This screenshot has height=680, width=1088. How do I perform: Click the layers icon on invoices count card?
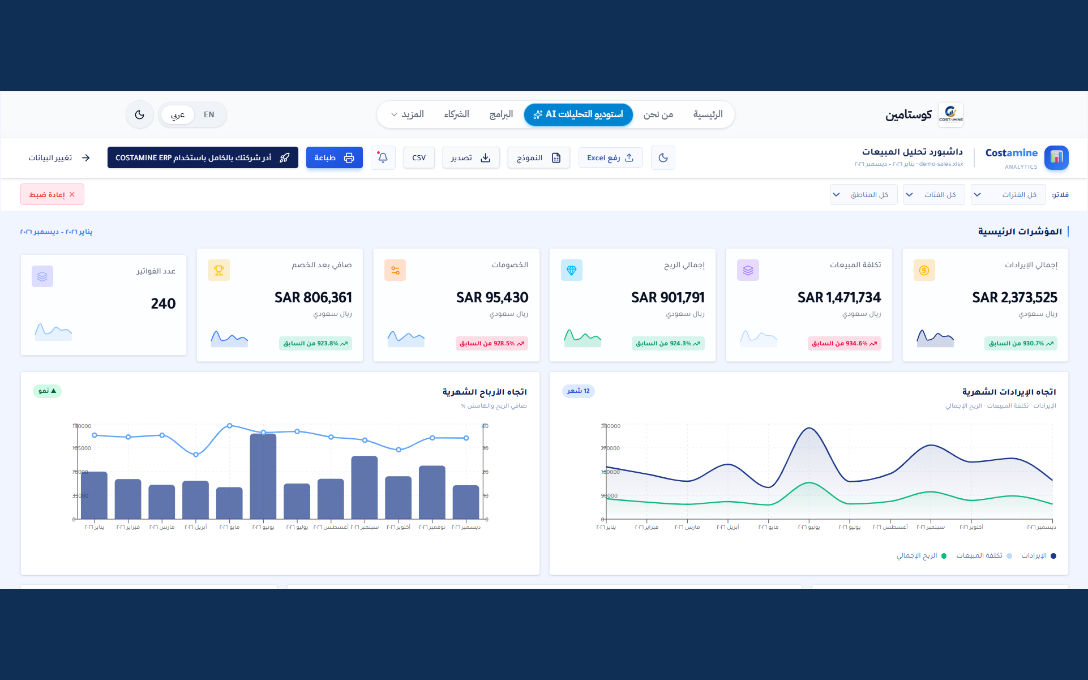(42, 276)
